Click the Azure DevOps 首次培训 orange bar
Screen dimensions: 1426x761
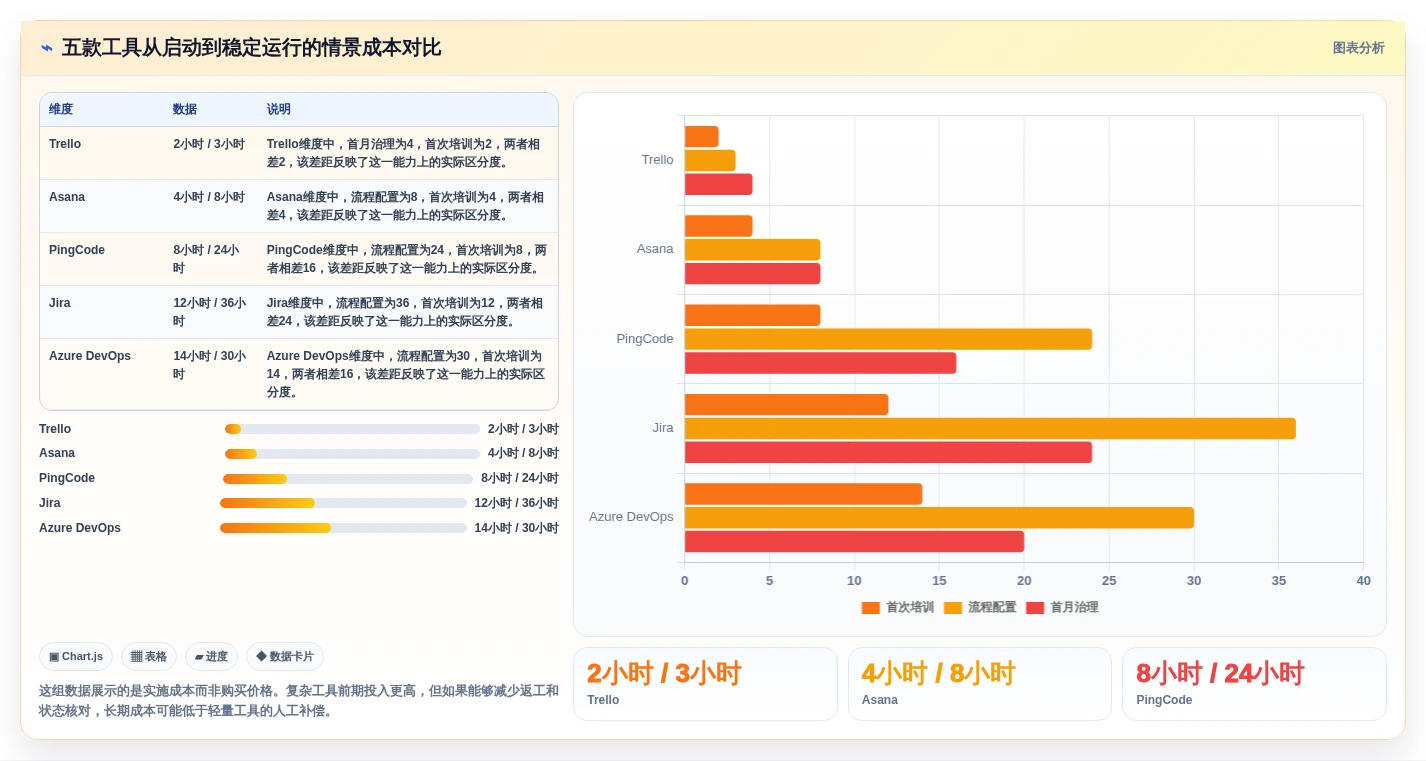pyautogui.click(x=803, y=494)
